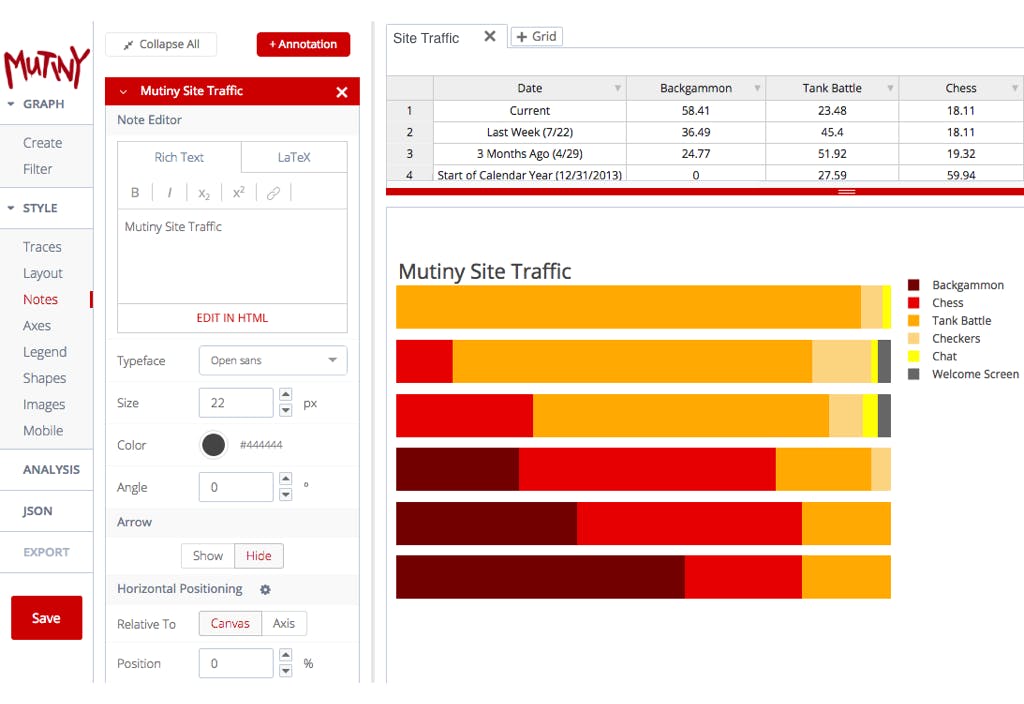Image resolution: width=1024 pixels, height=704 pixels.
Task: Decrease the angle value
Action: pyautogui.click(x=285, y=494)
